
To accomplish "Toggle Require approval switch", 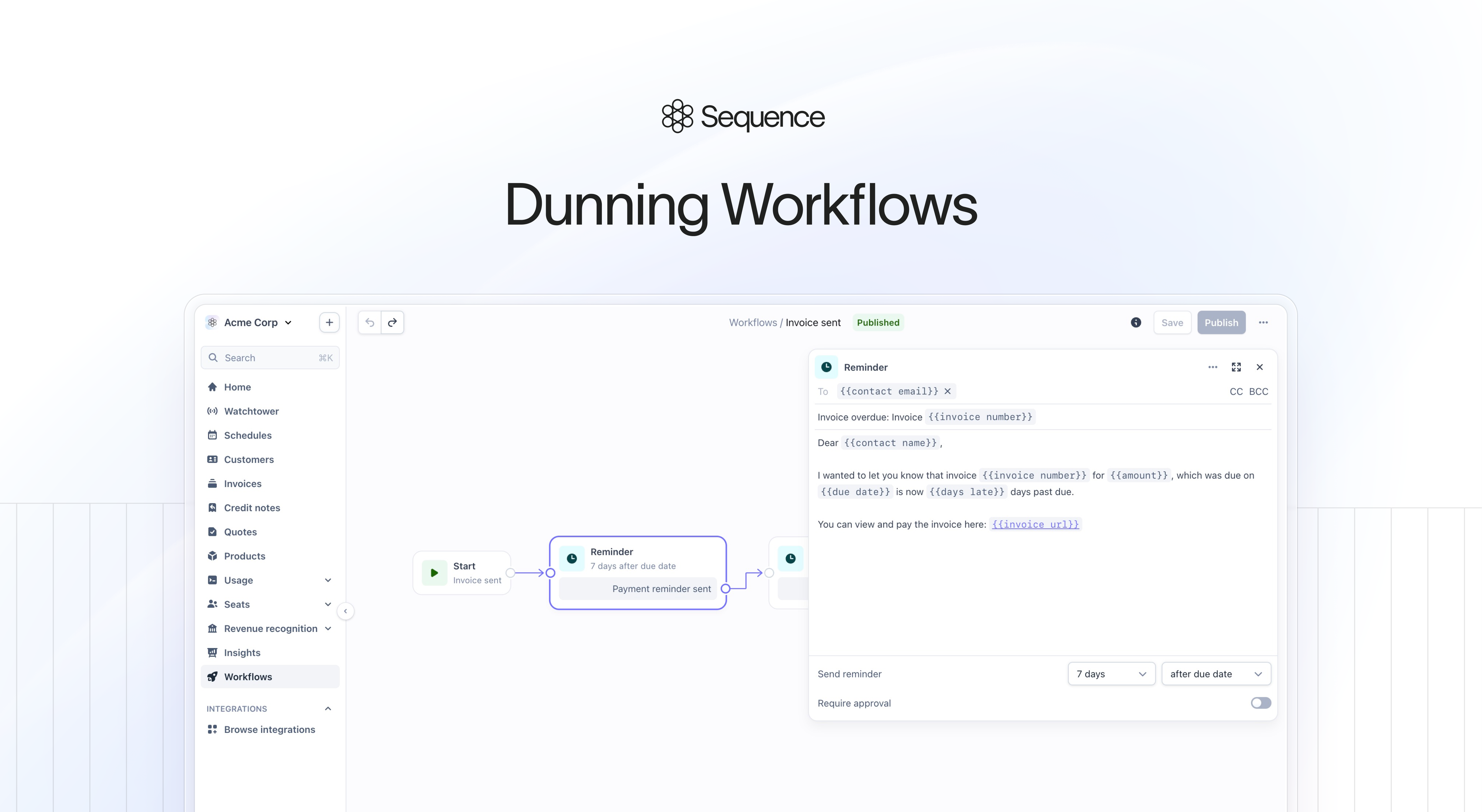I will point(1260,703).
